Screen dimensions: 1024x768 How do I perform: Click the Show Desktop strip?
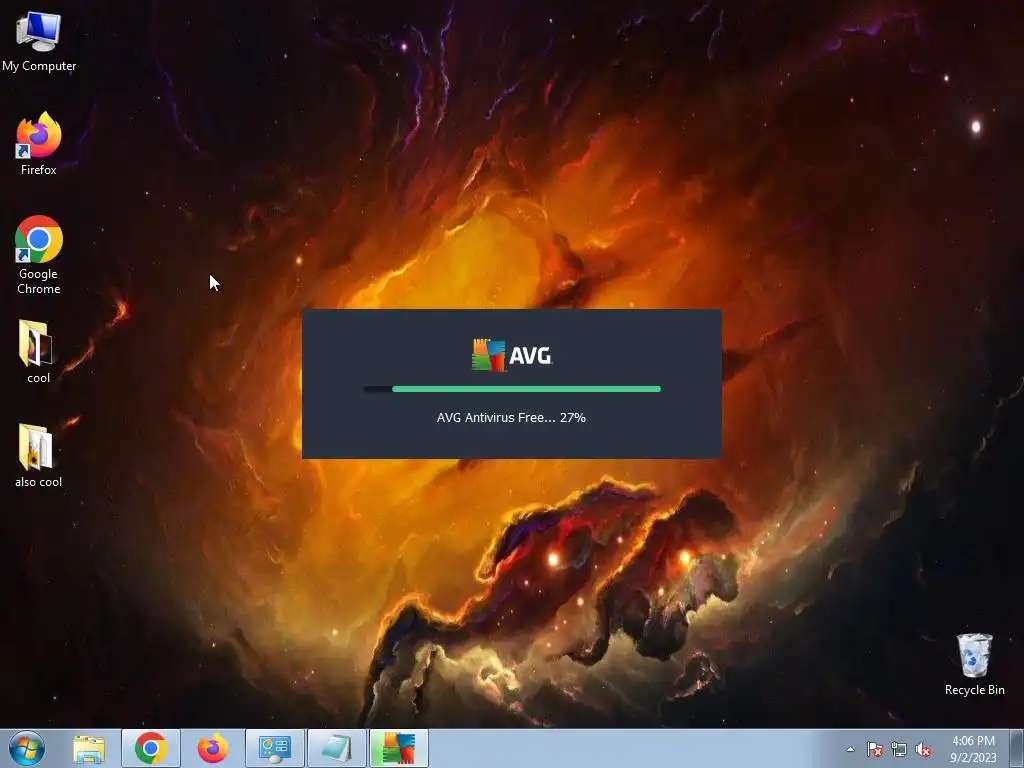pyautogui.click(x=1017, y=748)
